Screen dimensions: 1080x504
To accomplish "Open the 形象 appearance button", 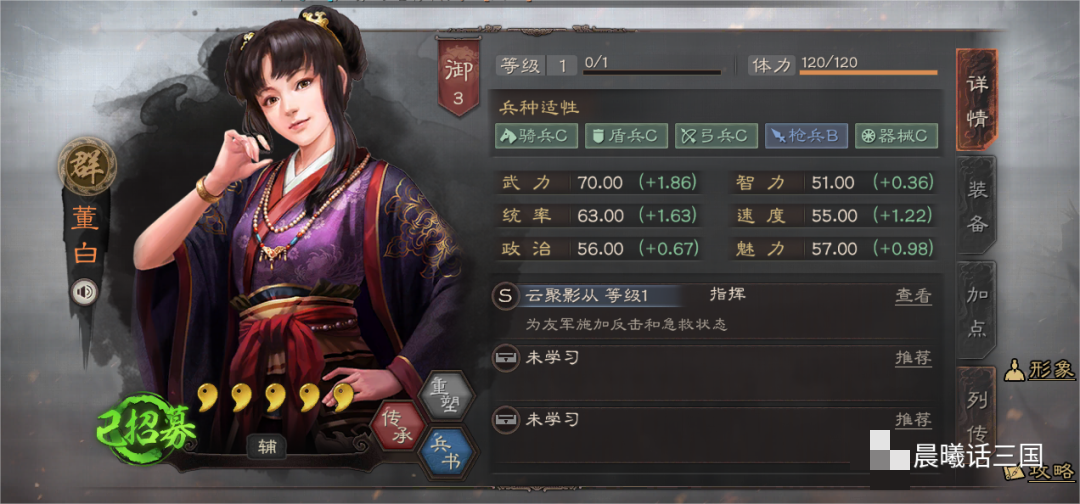I will click(1039, 370).
